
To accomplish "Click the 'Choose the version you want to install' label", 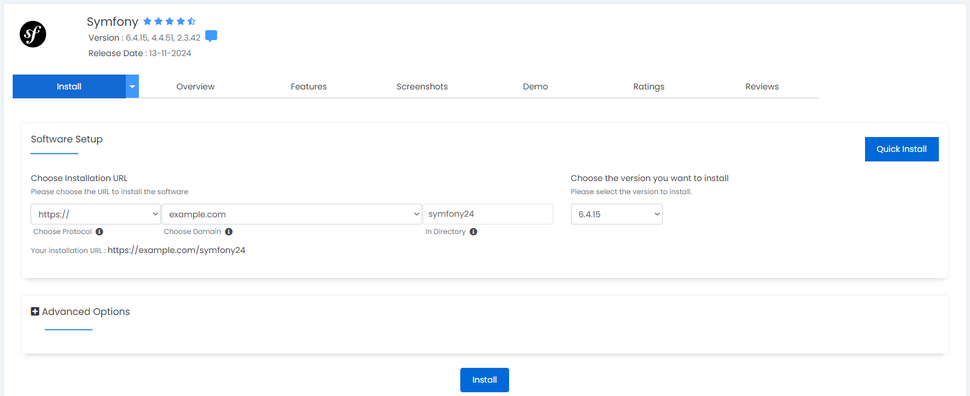I will point(650,178).
